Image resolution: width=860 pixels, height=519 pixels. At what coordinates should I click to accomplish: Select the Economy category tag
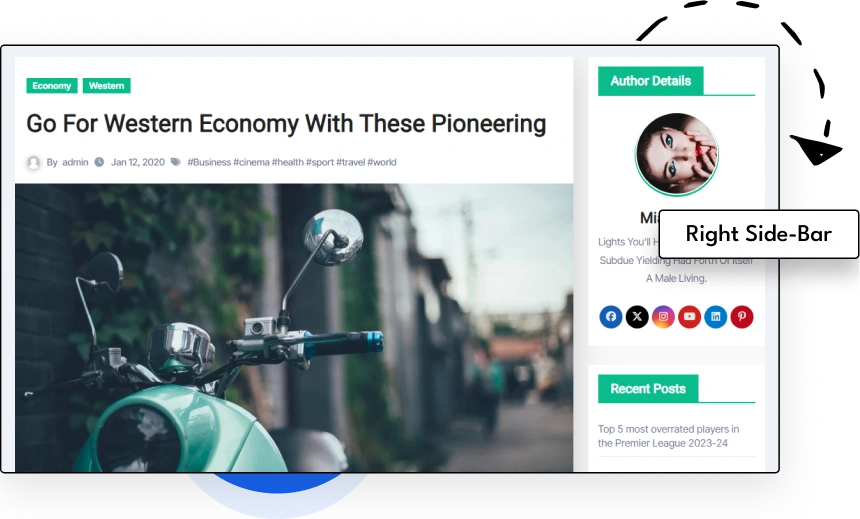coord(52,86)
